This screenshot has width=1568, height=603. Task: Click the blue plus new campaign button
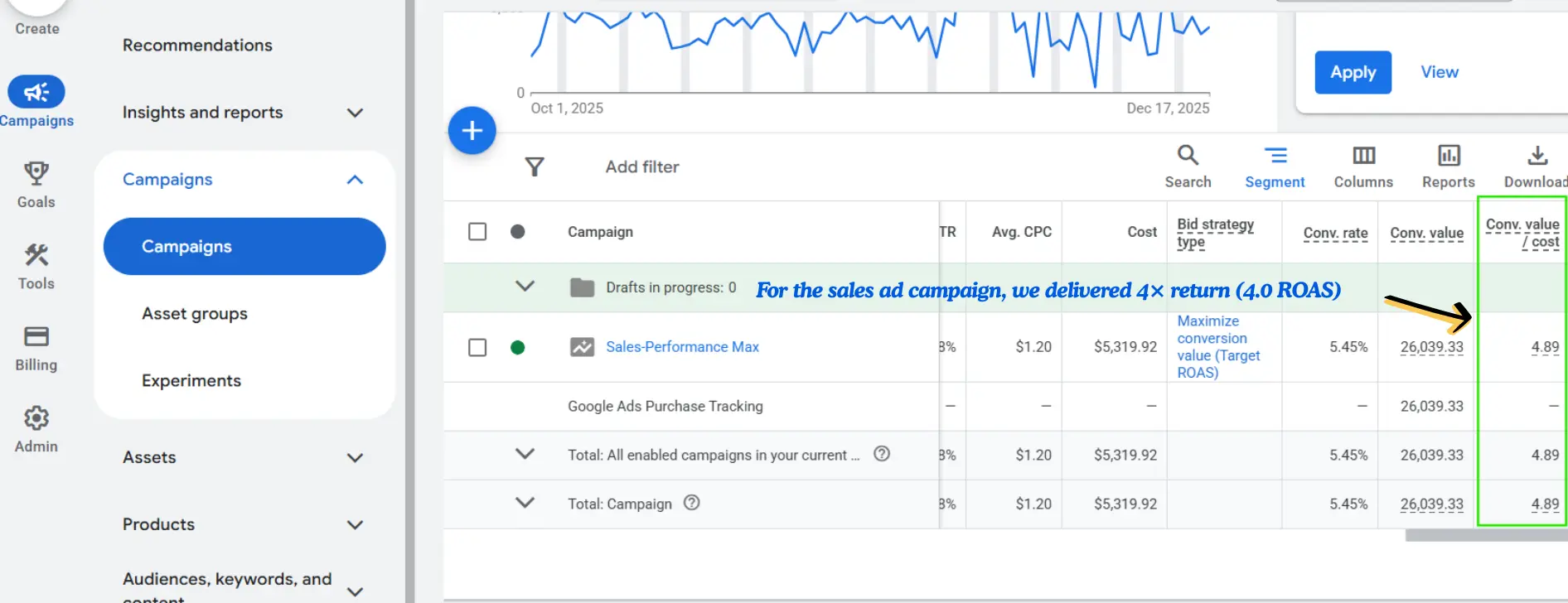point(472,131)
